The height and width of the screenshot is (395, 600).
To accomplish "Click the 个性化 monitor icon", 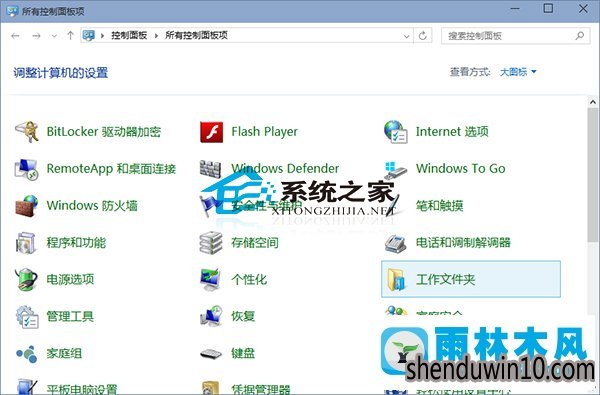I will click(211, 279).
